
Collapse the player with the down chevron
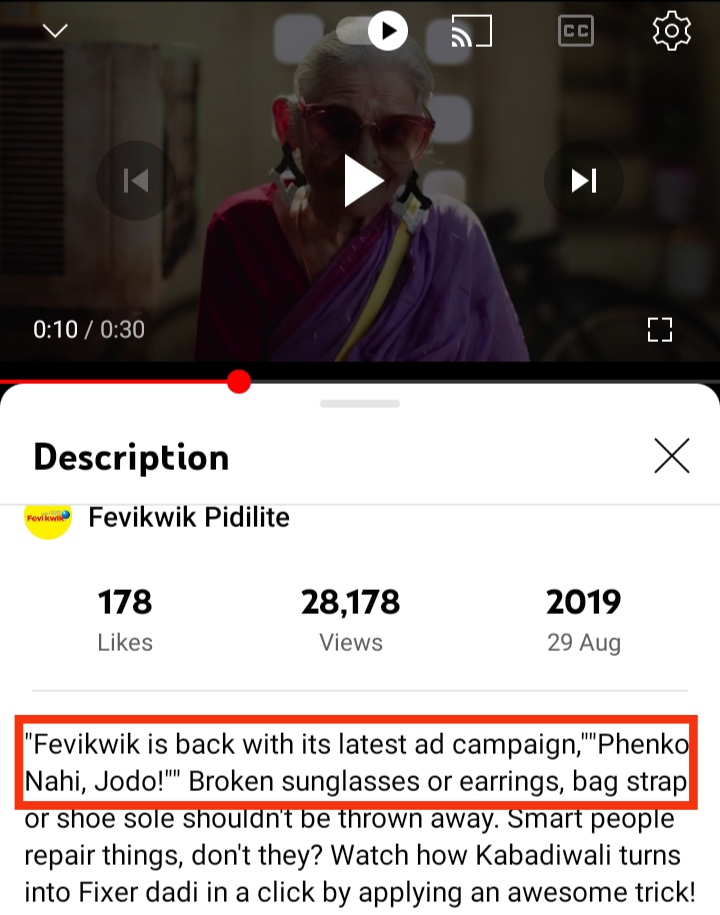(55, 30)
